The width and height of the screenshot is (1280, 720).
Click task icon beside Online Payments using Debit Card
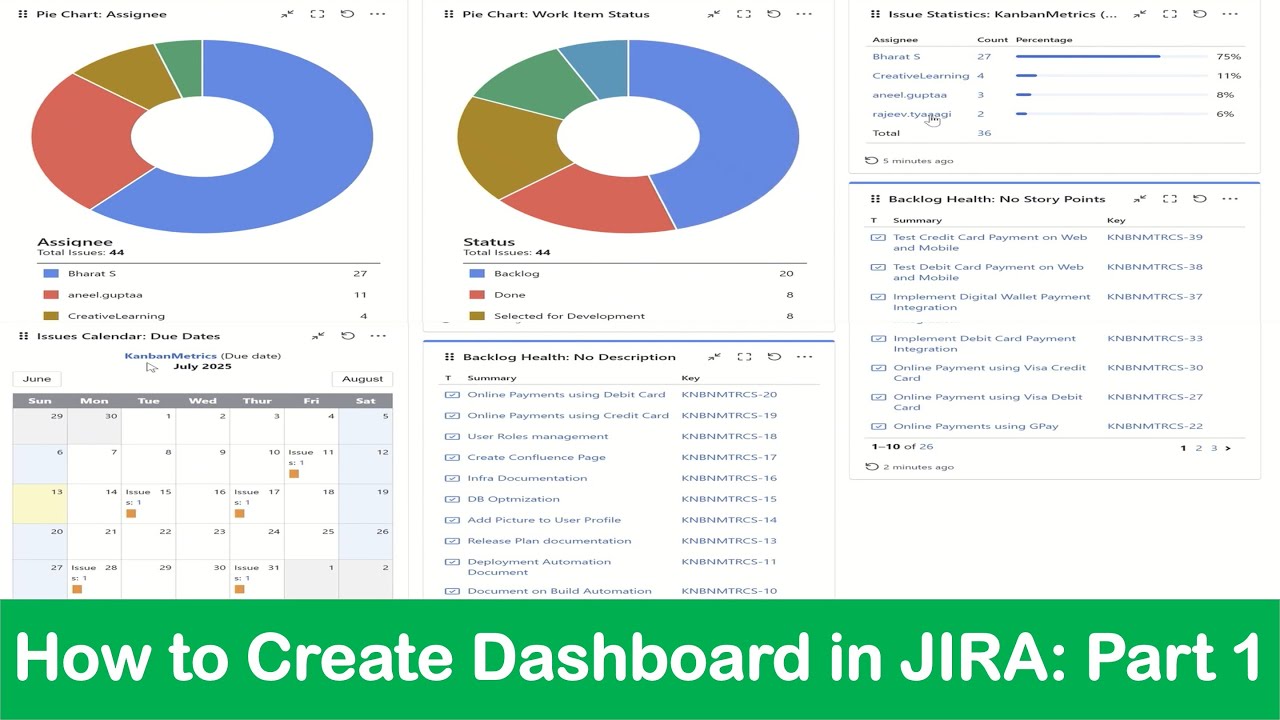(452, 395)
